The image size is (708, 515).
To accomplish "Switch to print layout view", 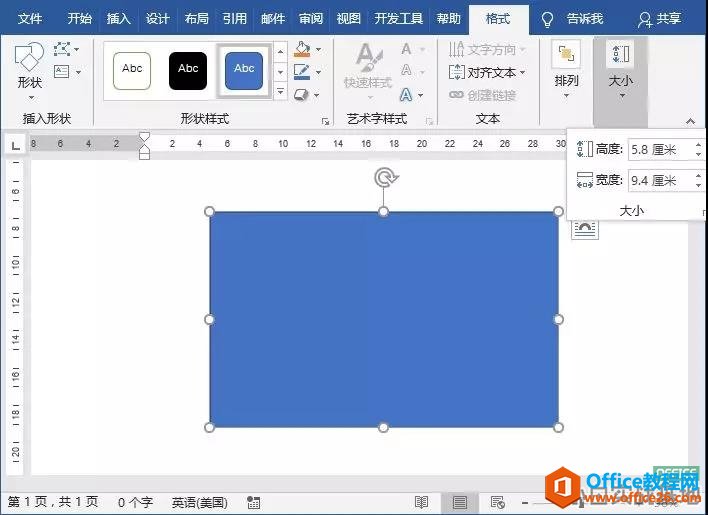I will [460, 502].
